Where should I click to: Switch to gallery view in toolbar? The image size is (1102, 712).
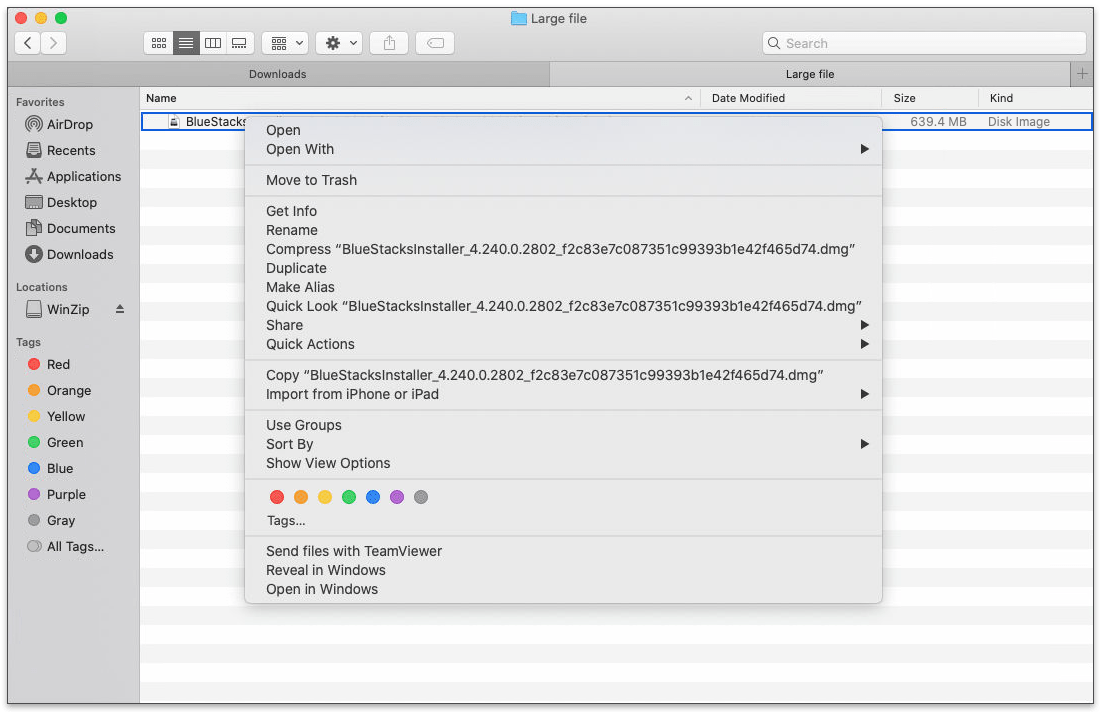click(240, 43)
